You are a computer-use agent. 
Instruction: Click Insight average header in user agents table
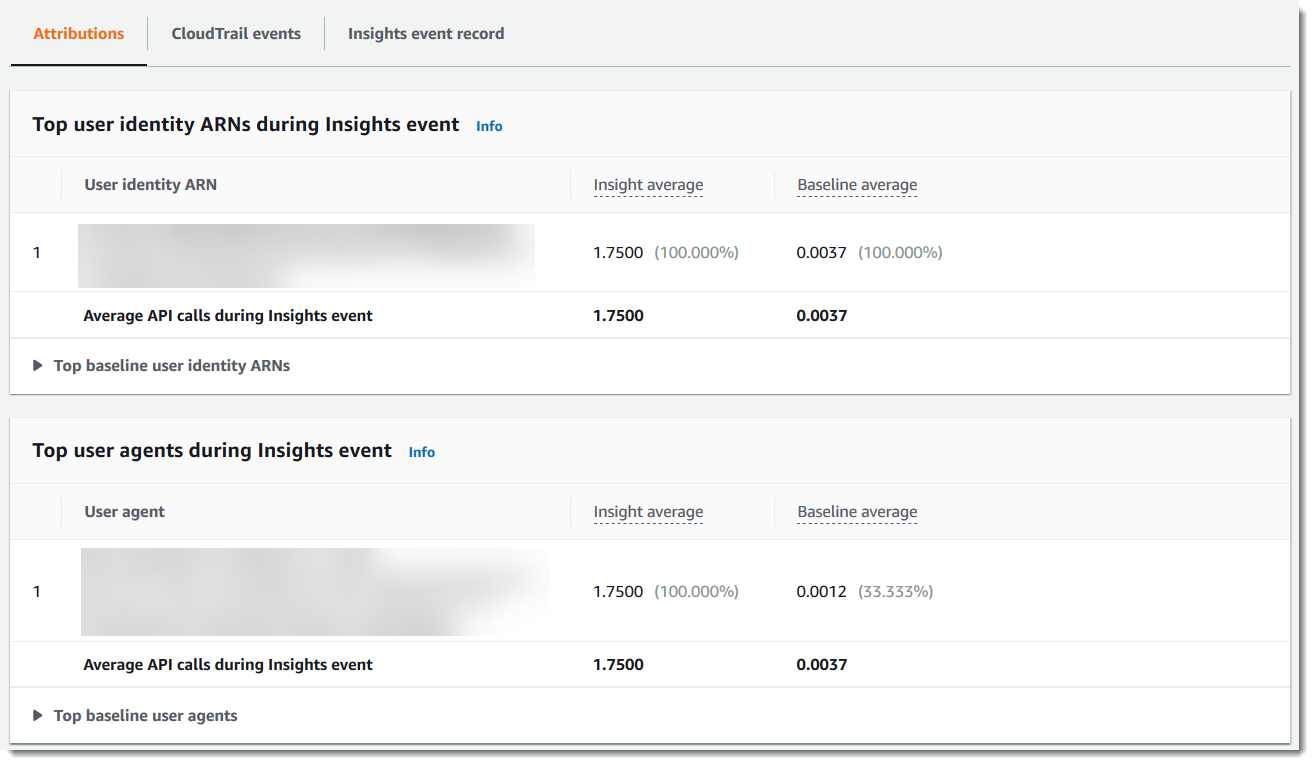pos(648,512)
